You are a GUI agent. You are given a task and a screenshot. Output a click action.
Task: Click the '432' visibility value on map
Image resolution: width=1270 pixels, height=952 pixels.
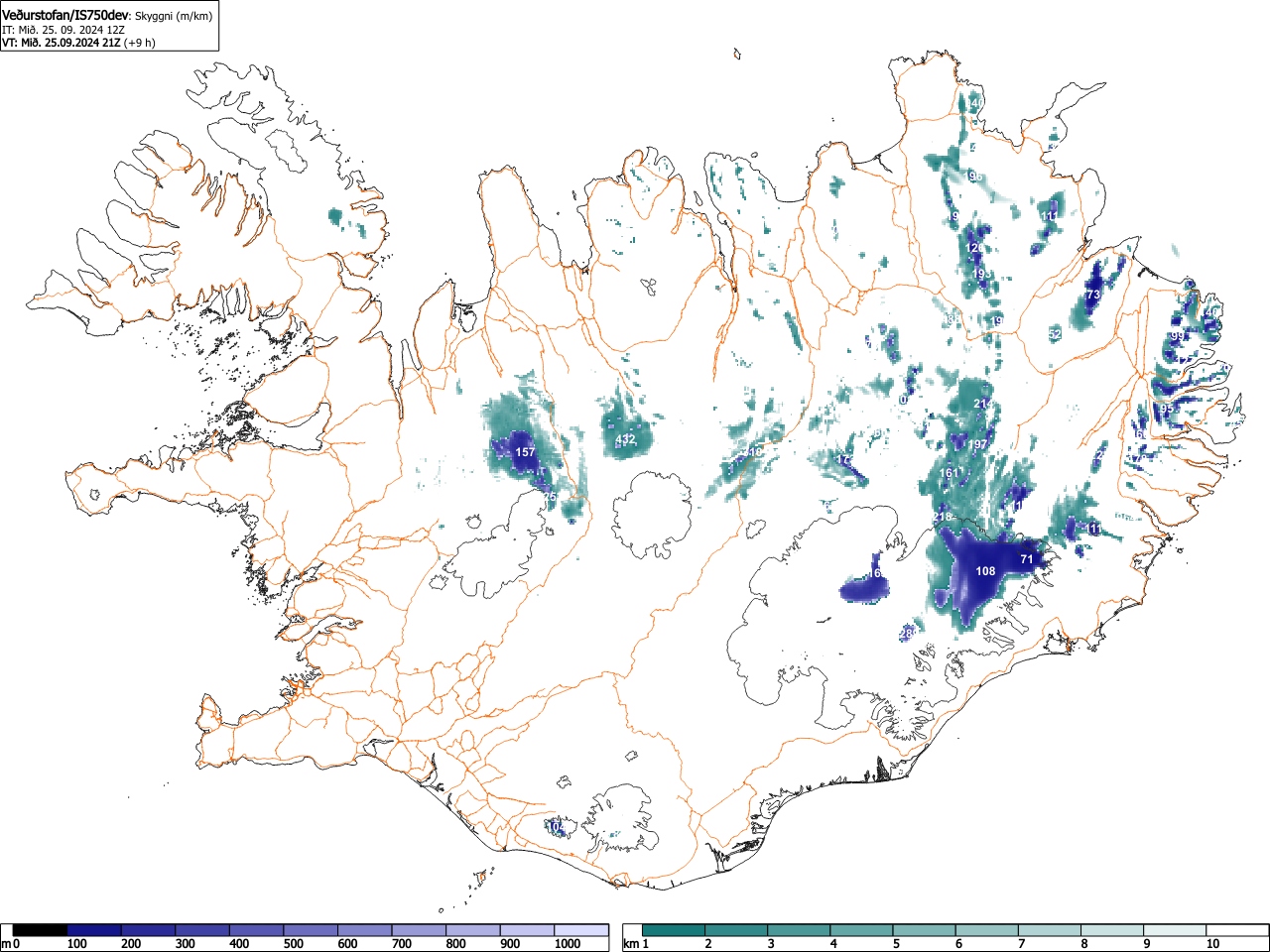625,439
